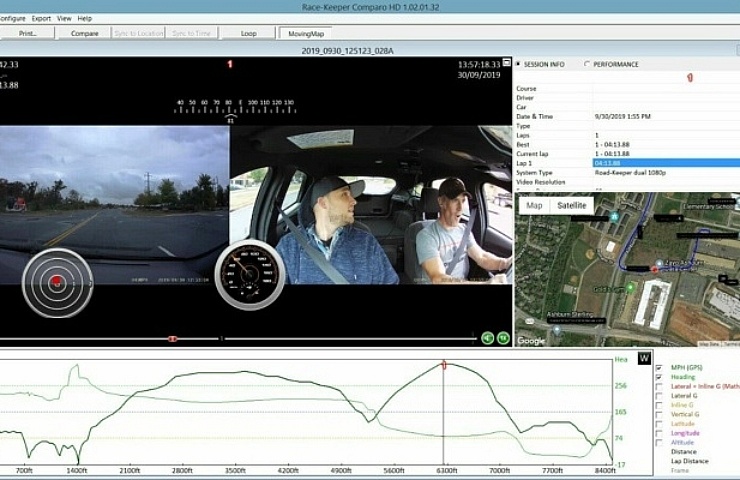
Task: Enable the Lateral G checkbox
Action: point(659,396)
